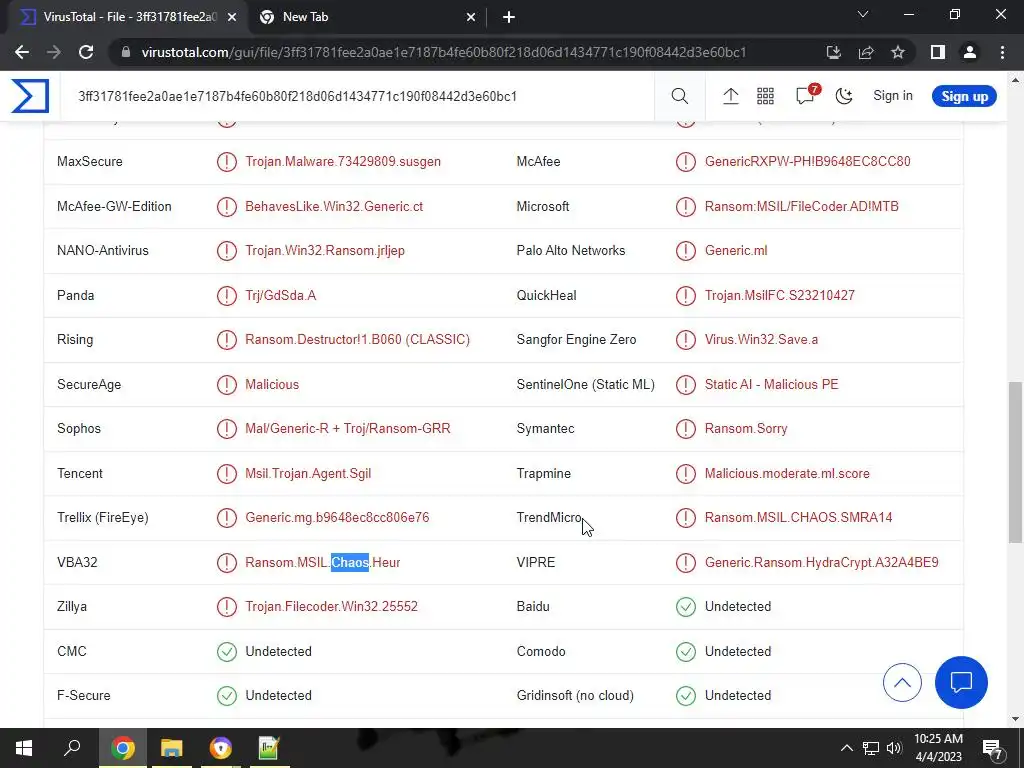
Task: Open the Notepad++ taskbar icon
Action: (269, 748)
